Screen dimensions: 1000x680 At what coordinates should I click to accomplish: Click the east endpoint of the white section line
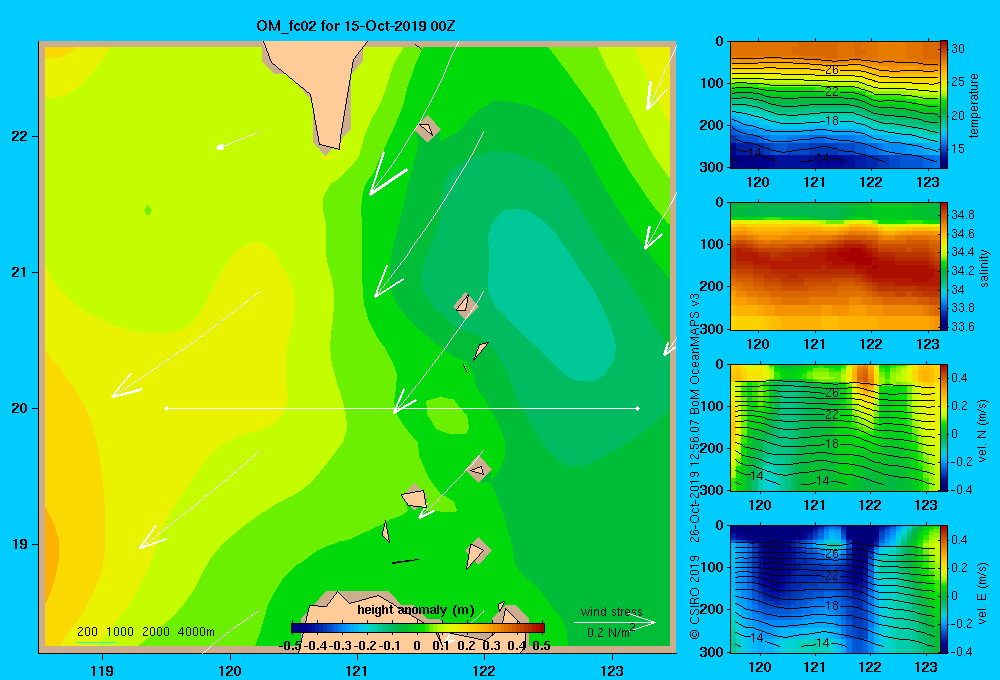pos(638,408)
